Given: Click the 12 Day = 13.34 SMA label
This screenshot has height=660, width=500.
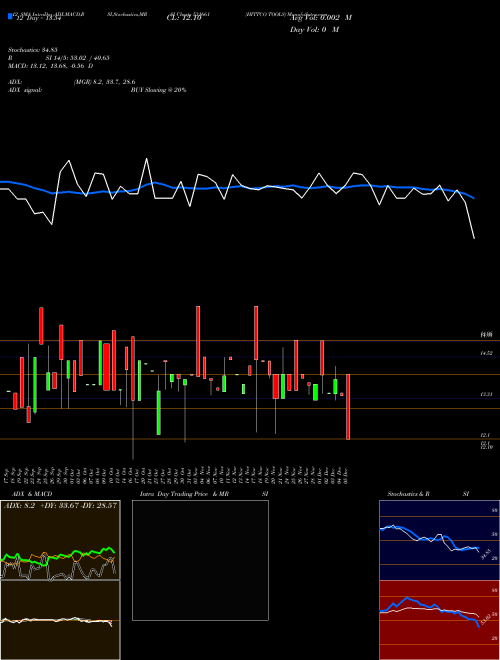Looking at the screenshot, I should 39,18.
